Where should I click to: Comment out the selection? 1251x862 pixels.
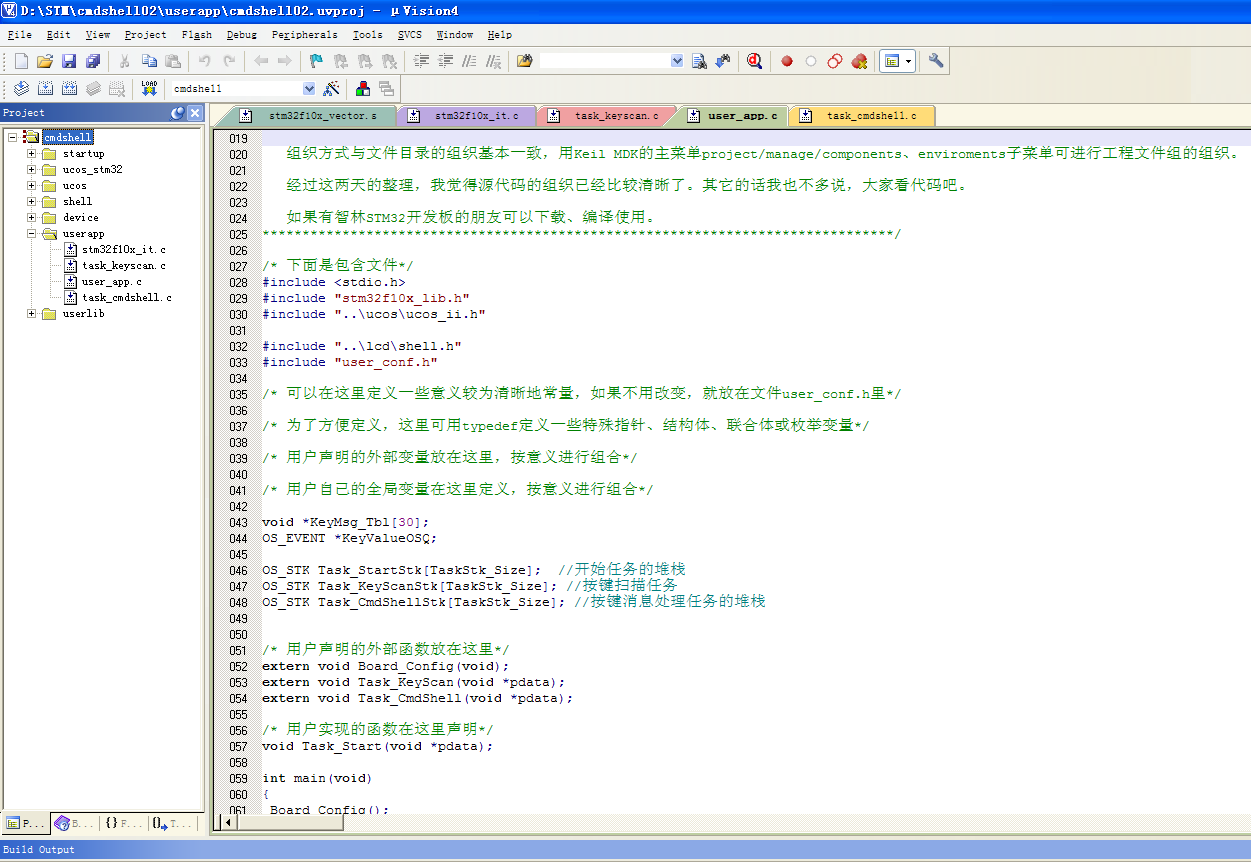pos(469,61)
